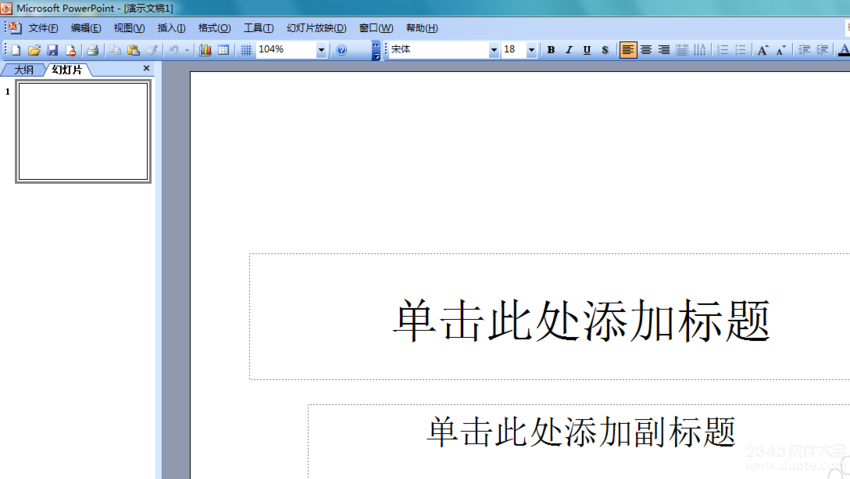Insert a table
Image resolution: width=850 pixels, height=479 pixels.
223,50
